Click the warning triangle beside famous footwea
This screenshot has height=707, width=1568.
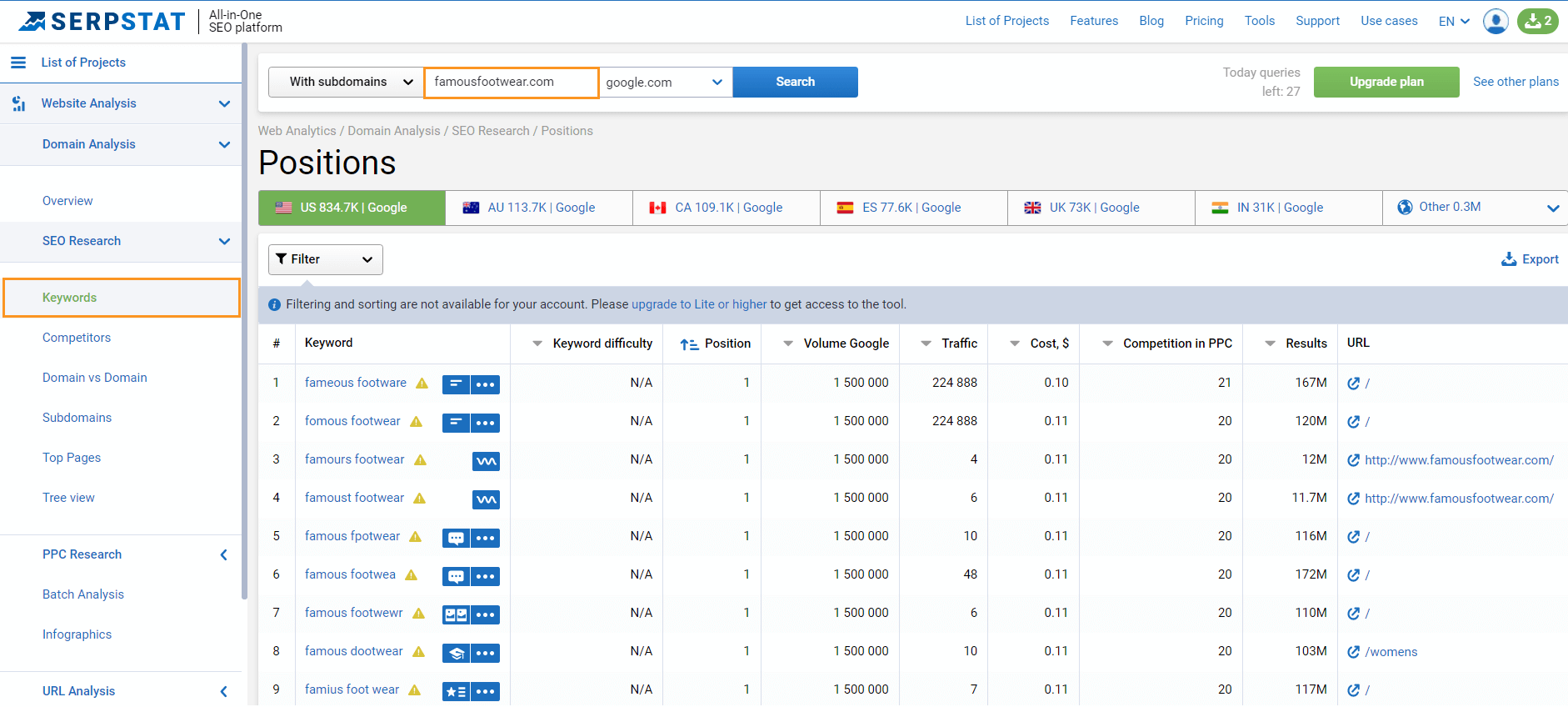tap(411, 575)
